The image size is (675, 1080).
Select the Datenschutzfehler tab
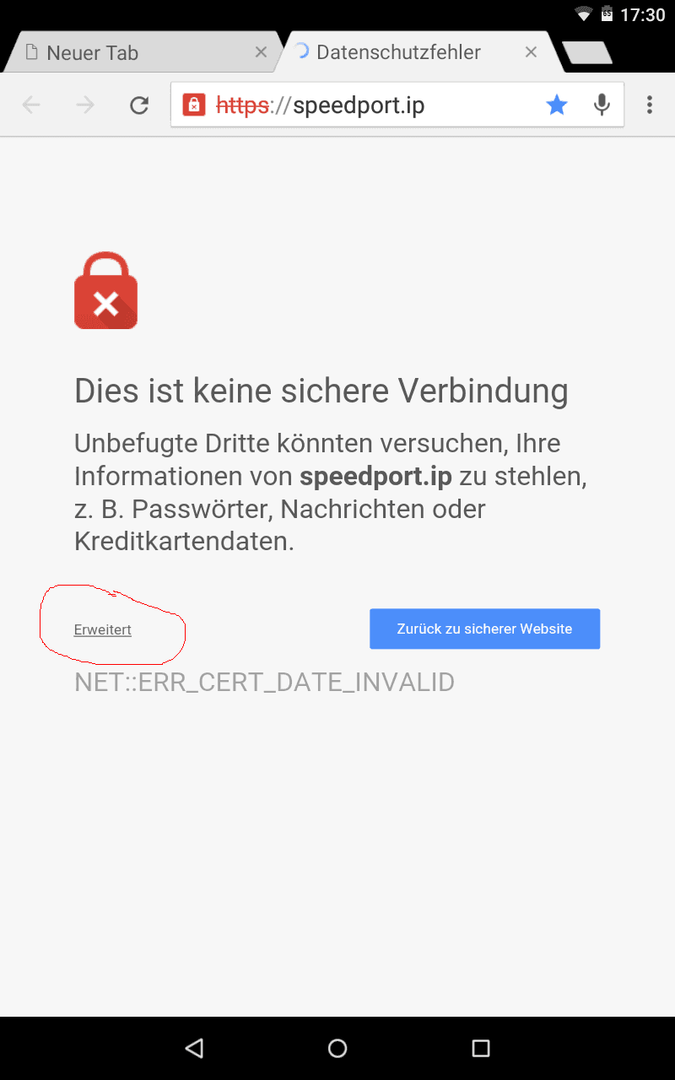pos(413,52)
